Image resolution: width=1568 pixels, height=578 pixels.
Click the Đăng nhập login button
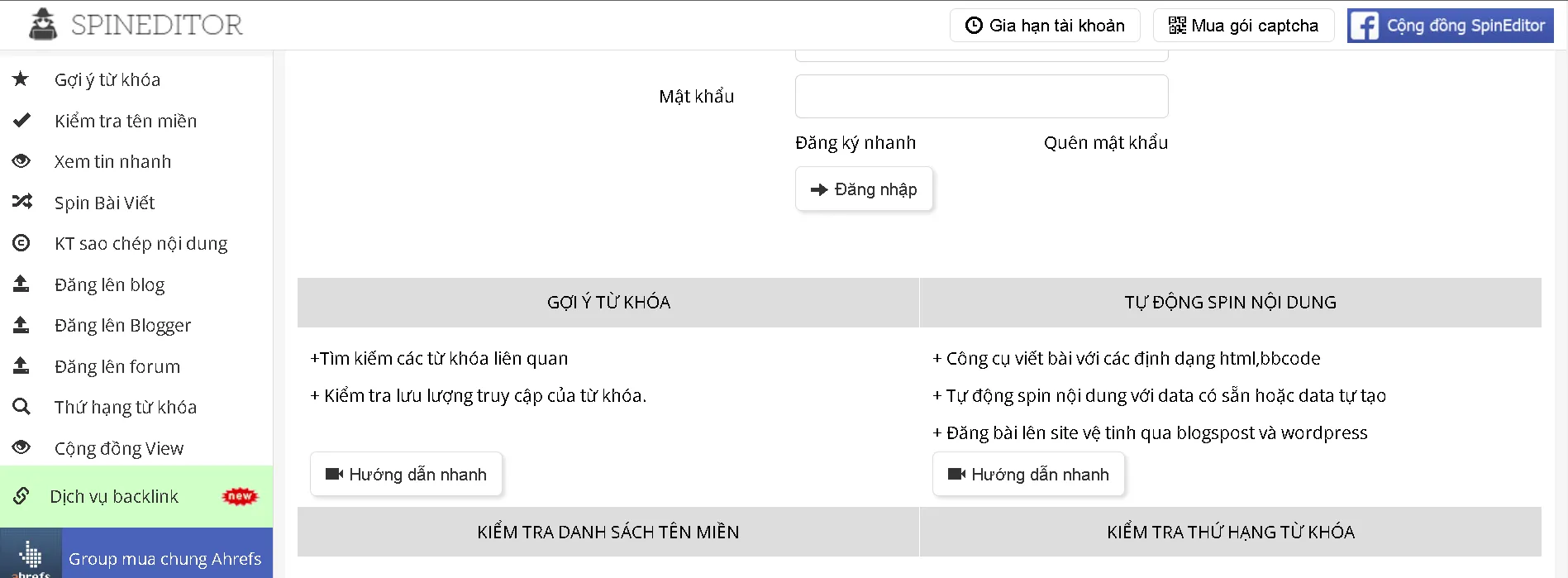(x=864, y=189)
